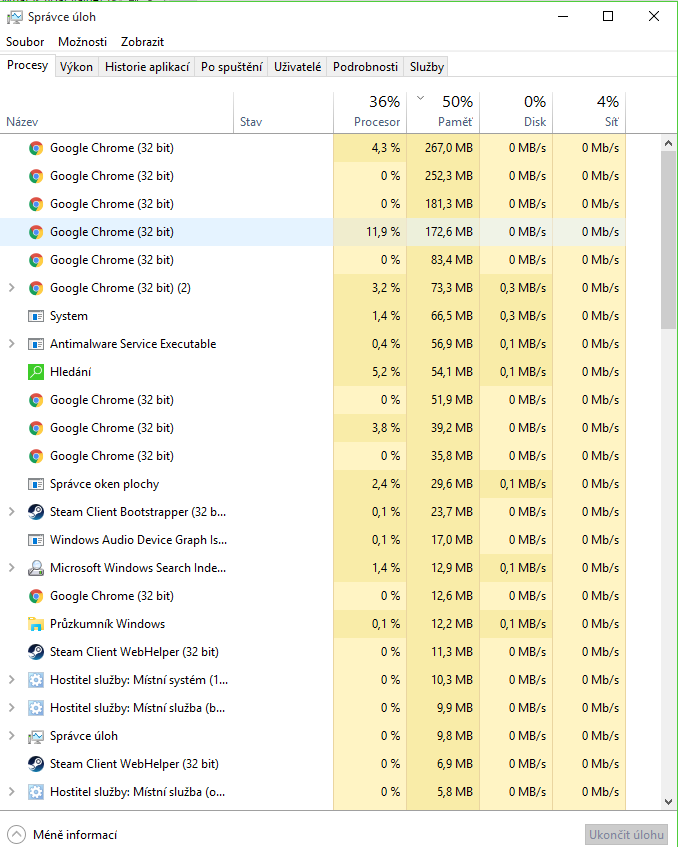Expand the Antimalware Service Executable row

pos(12,344)
